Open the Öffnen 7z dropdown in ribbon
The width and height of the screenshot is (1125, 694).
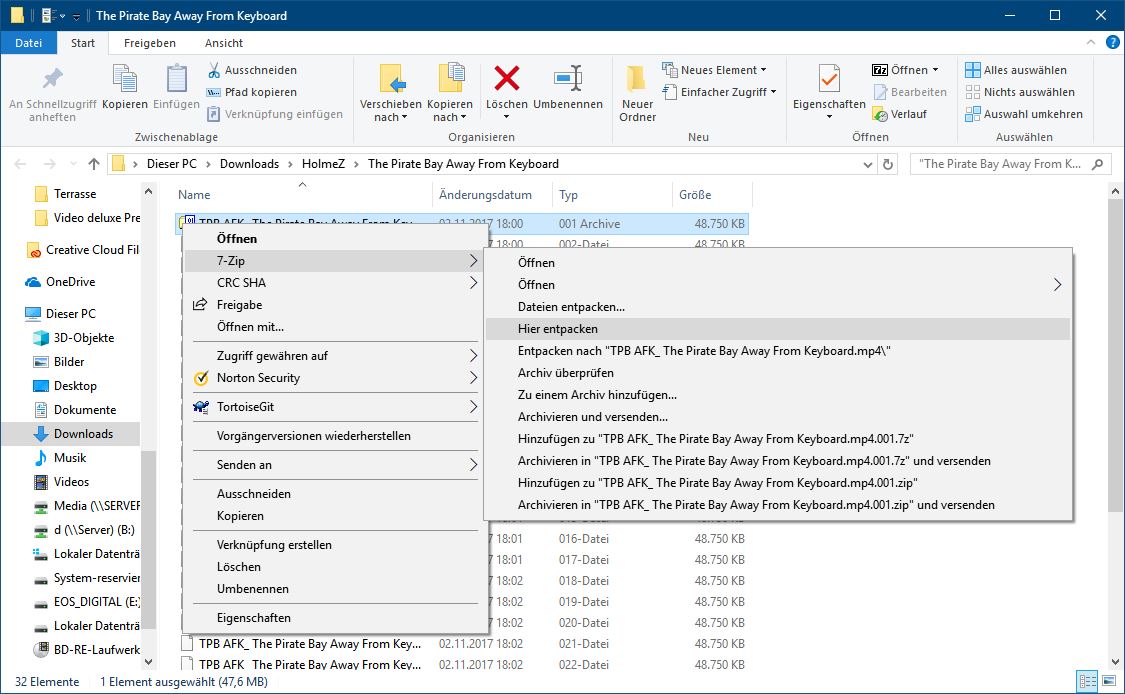[x=936, y=70]
